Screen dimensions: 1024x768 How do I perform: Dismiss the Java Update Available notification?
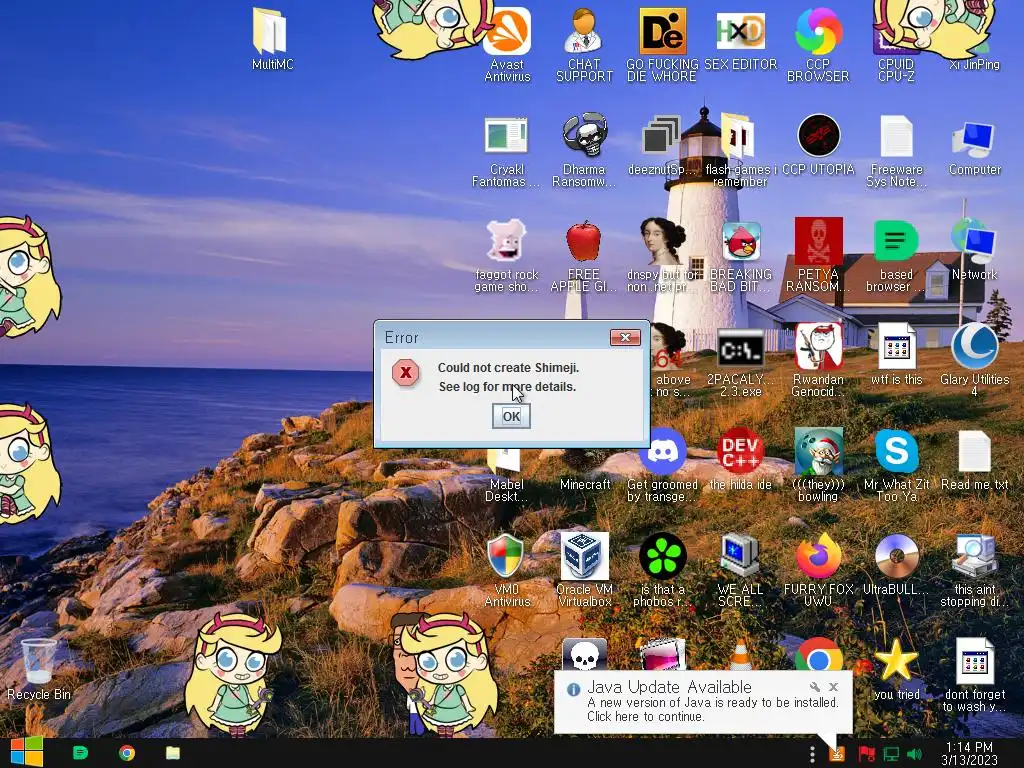[x=833, y=687]
